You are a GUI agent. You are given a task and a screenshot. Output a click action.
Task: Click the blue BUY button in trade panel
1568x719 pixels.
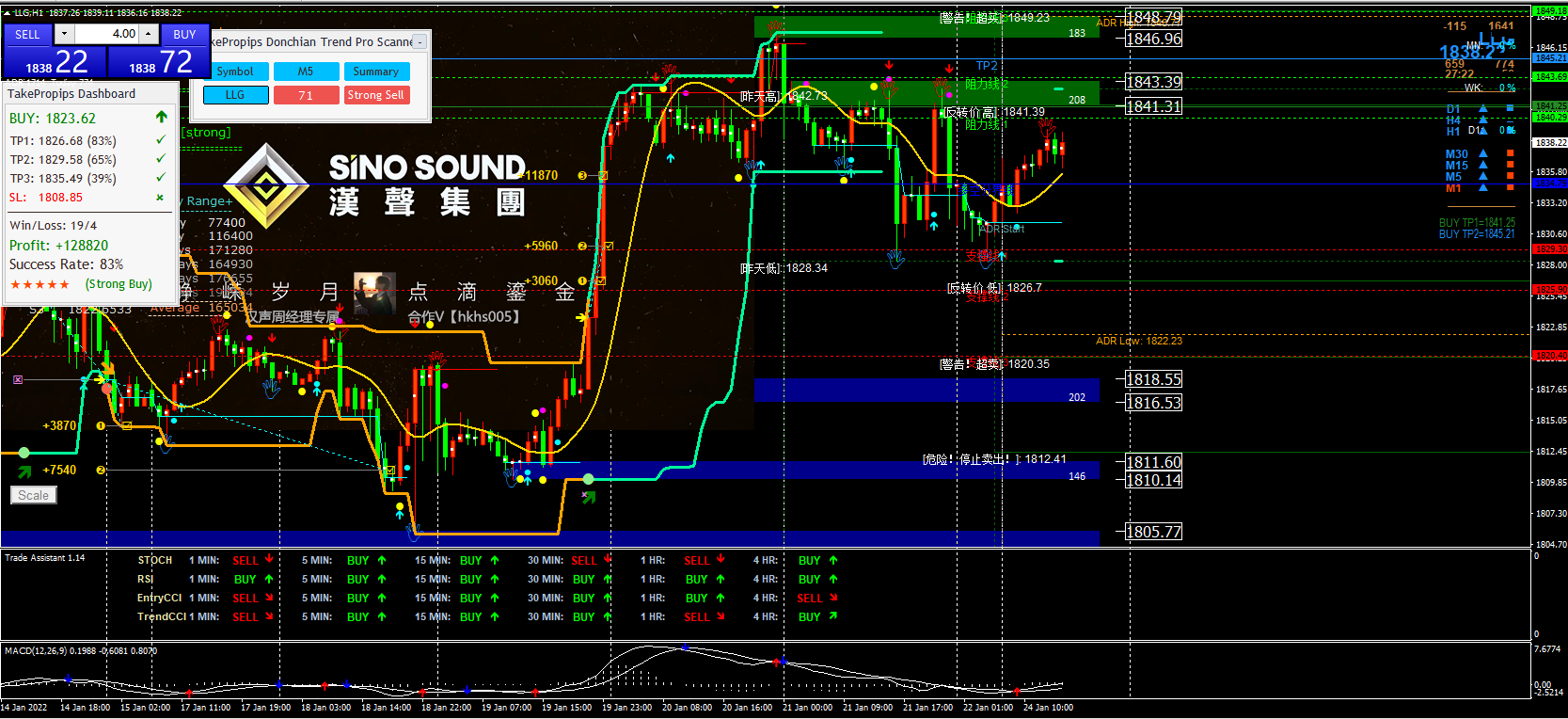tap(184, 34)
